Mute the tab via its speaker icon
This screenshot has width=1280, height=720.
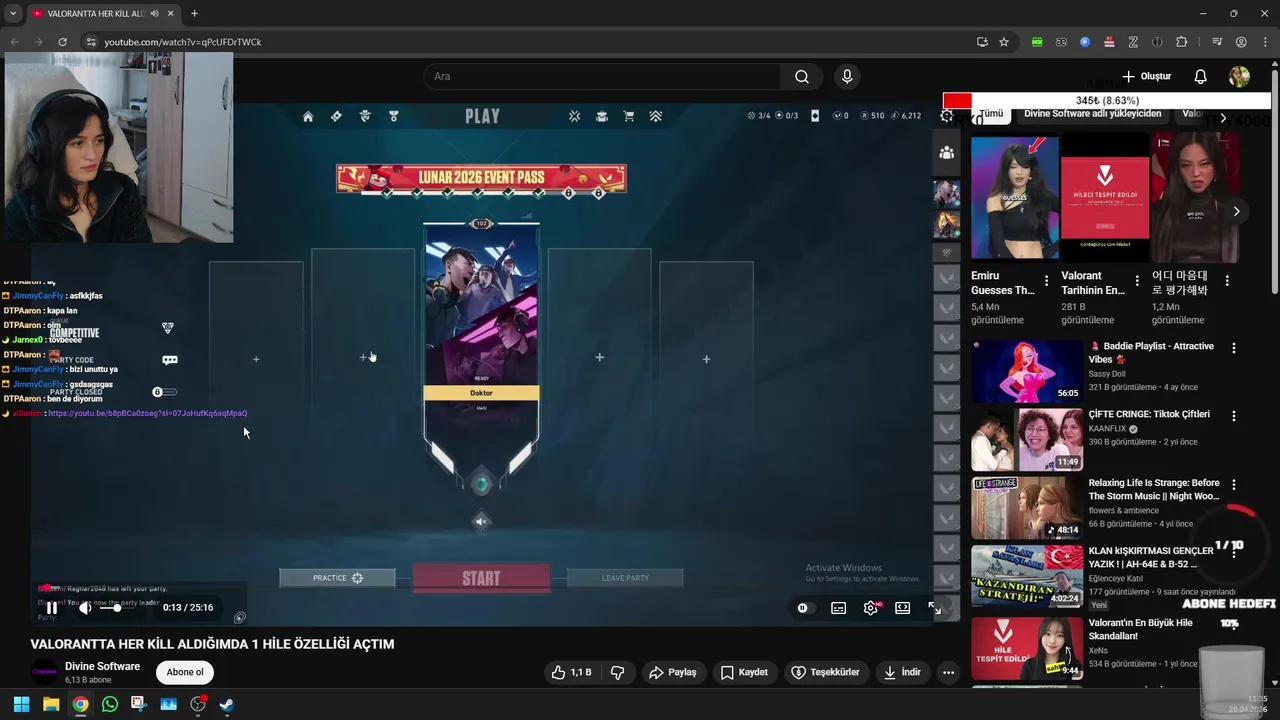click(154, 14)
